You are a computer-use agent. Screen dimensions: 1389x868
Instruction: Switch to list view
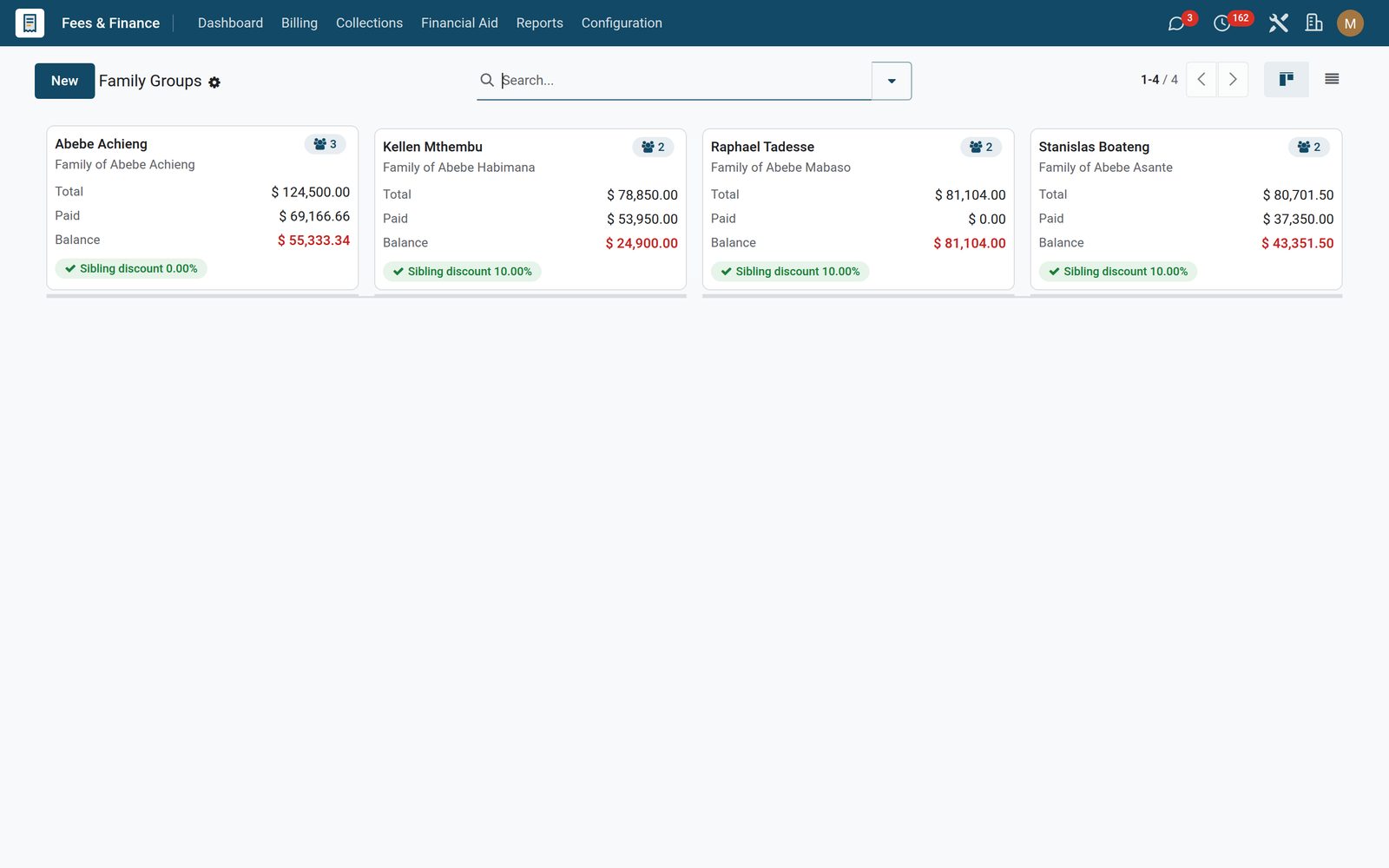coord(1332,80)
